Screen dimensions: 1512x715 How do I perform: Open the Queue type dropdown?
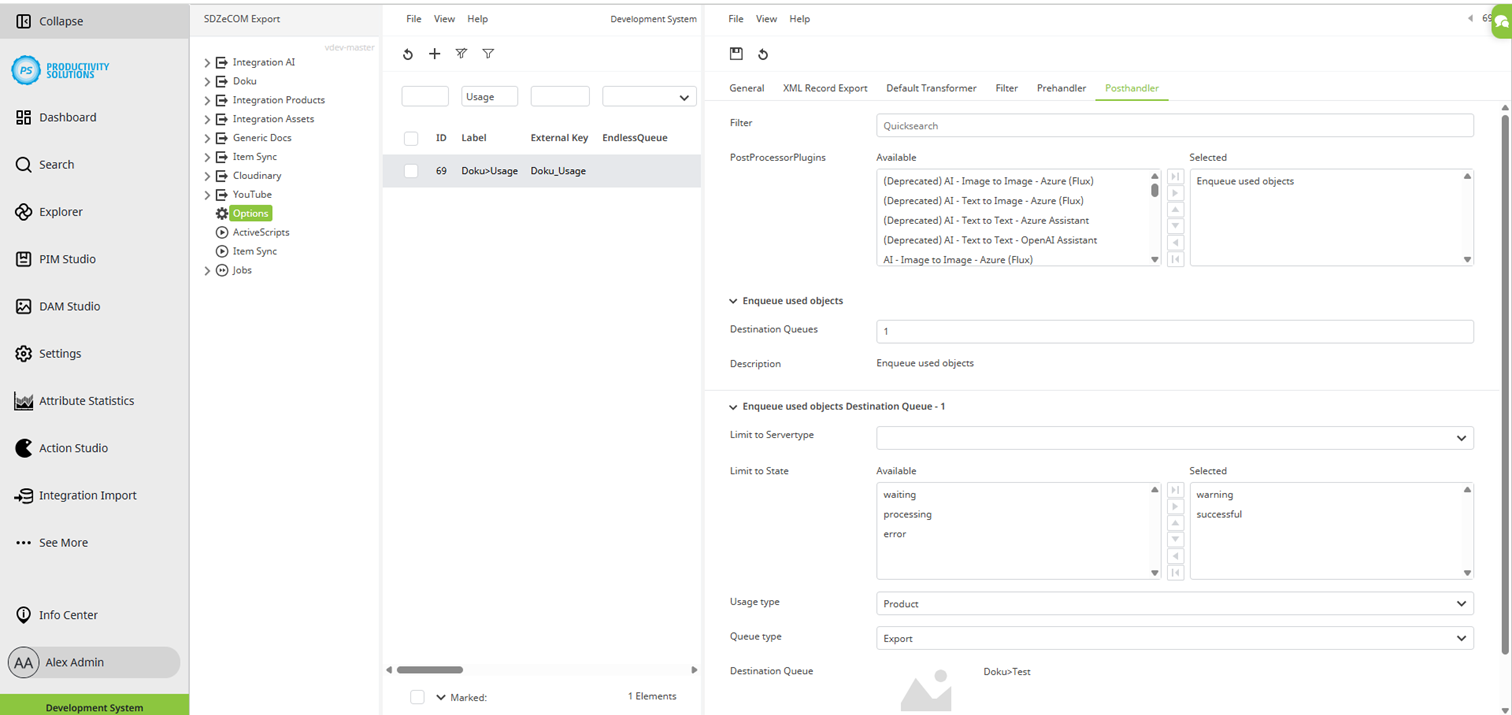click(x=1175, y=638)
